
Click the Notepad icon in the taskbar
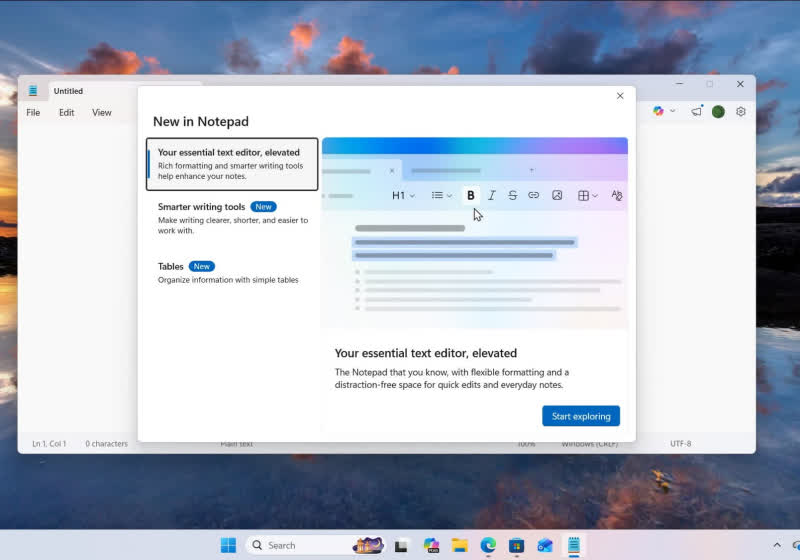coord(574,545)
